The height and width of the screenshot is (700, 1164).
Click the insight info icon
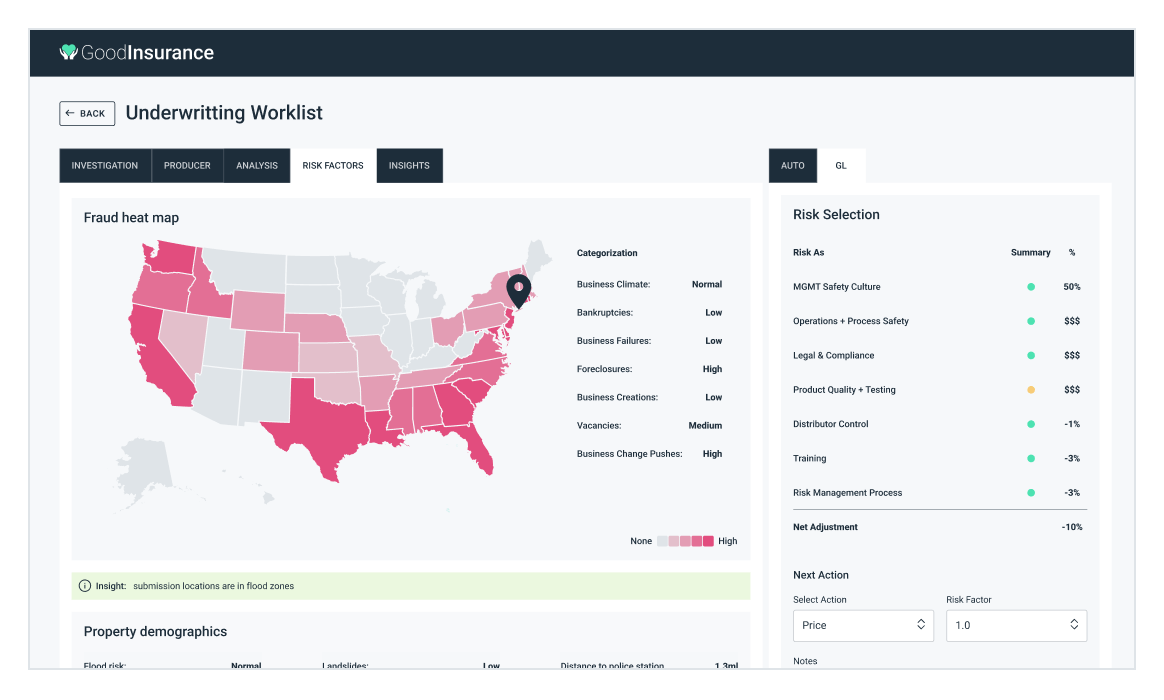[84, 586]
